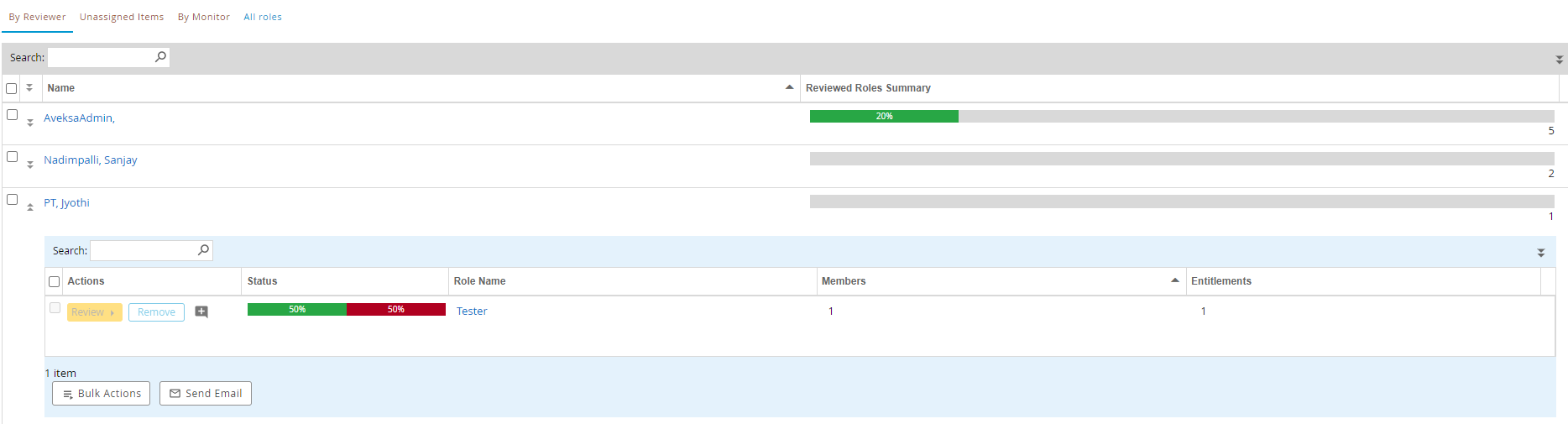Click the add comment icon for Tester role
1568x424 pixels.
click(x=201, y=311)
